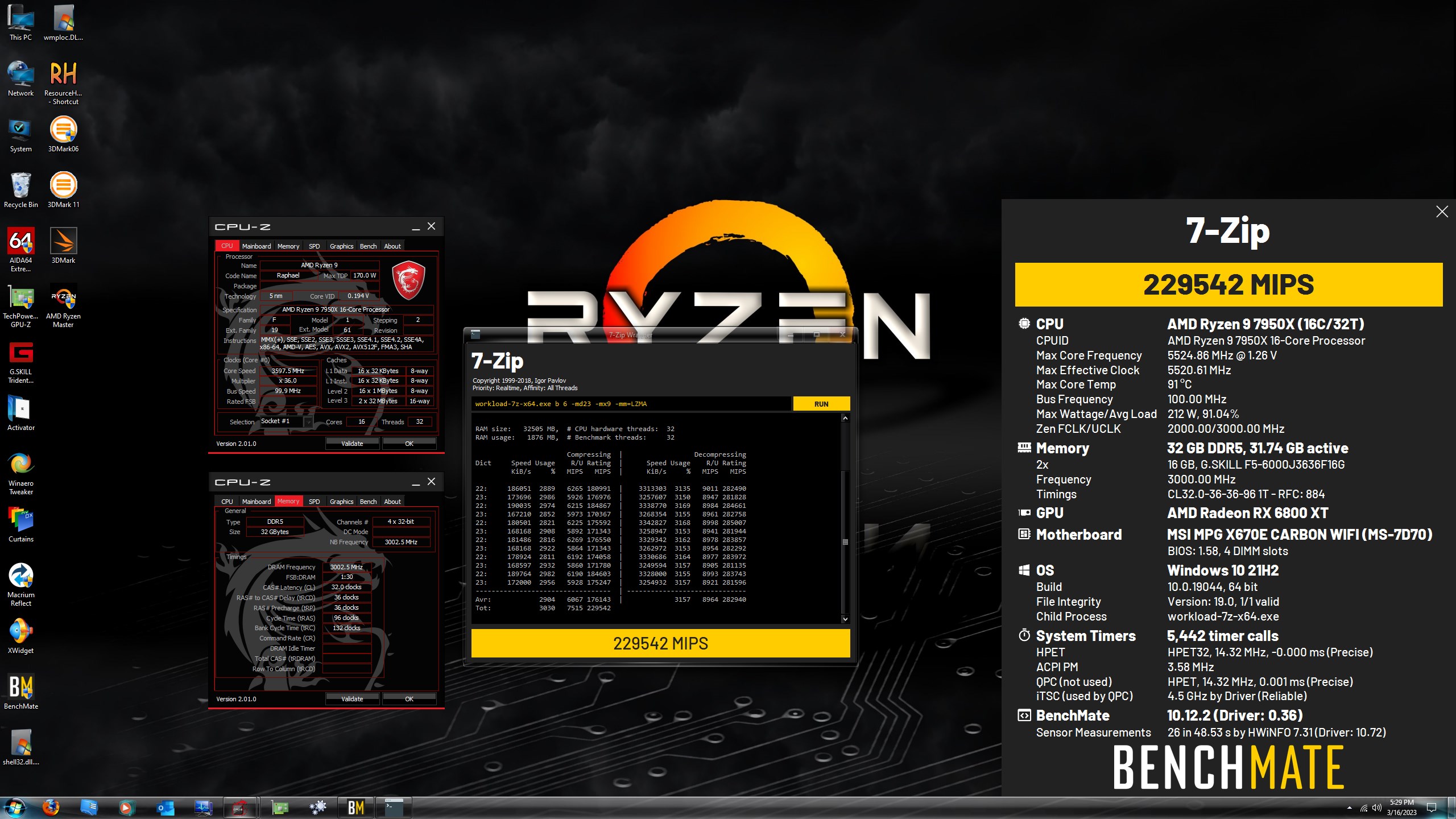Open the shell32.dll desktop file icon

20,747
